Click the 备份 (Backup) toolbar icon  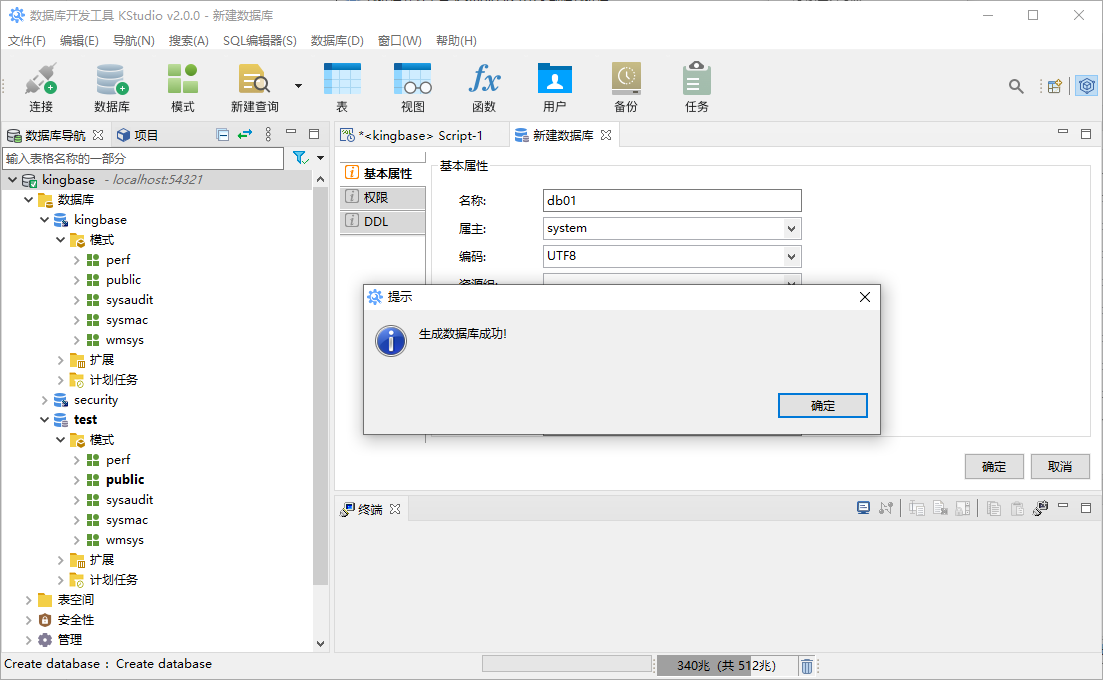(626, 87)
